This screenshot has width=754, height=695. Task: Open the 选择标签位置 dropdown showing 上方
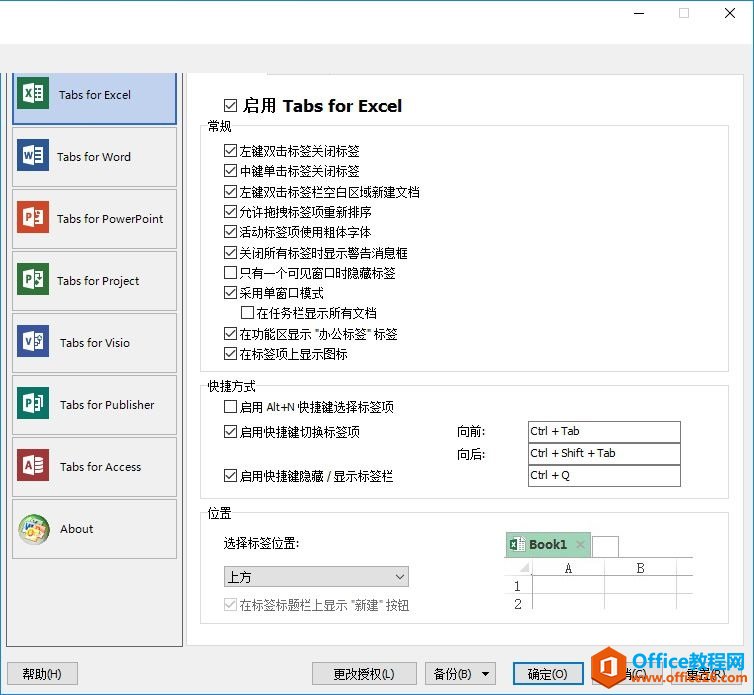point(316,577)
